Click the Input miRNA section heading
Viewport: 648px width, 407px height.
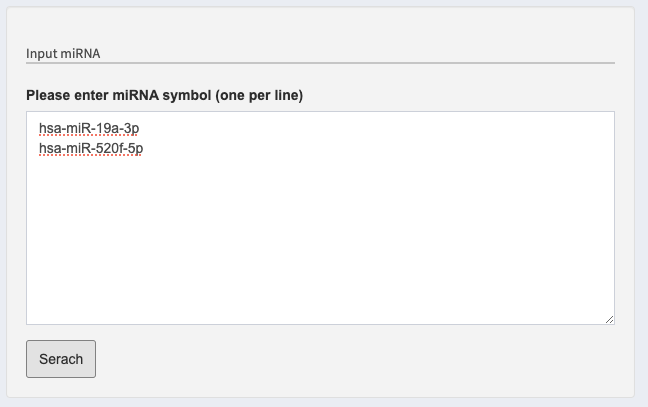pos(63,52)
